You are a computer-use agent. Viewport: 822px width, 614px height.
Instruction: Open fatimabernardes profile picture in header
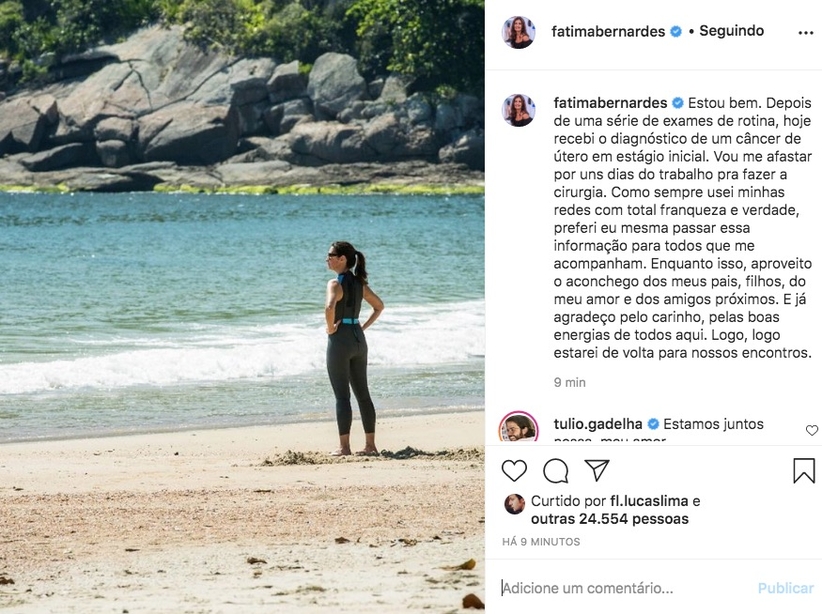(518, 32)
